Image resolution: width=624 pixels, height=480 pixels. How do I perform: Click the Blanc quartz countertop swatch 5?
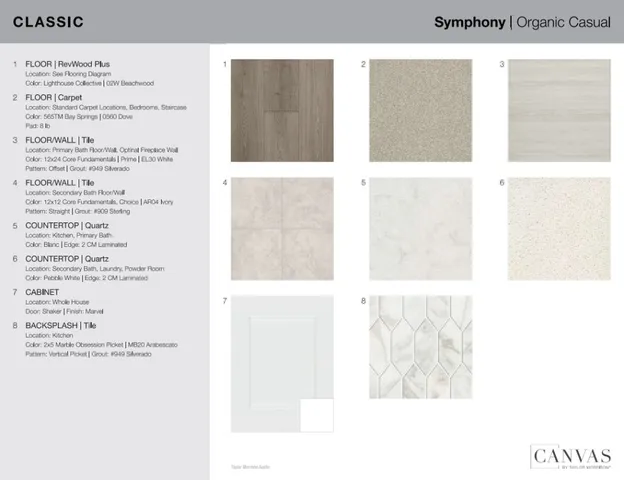click(x=419, y=229)
